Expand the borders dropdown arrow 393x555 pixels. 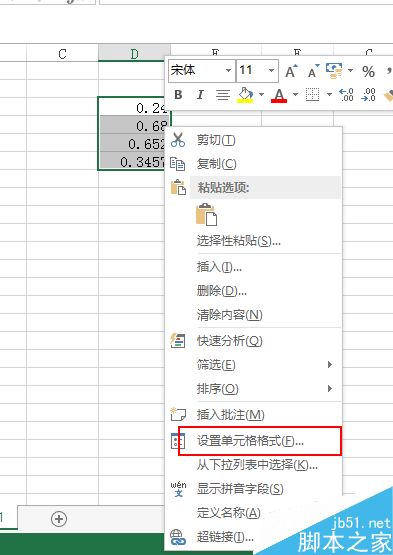329,95
